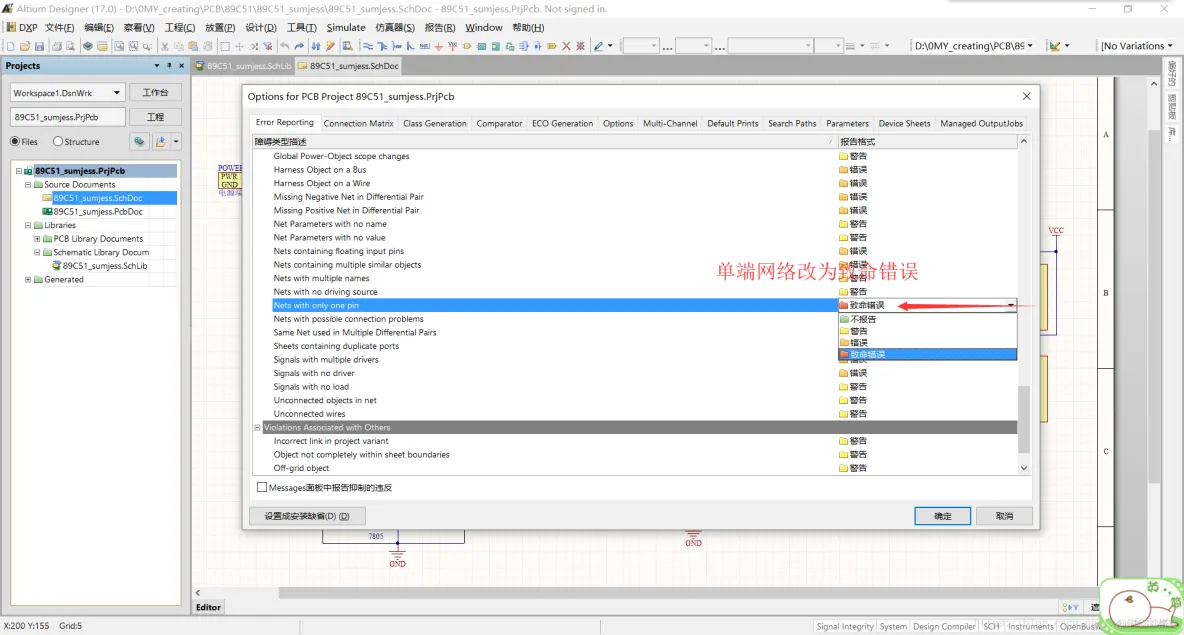Collapse the Violations Associated with Others group

[257, 427]
